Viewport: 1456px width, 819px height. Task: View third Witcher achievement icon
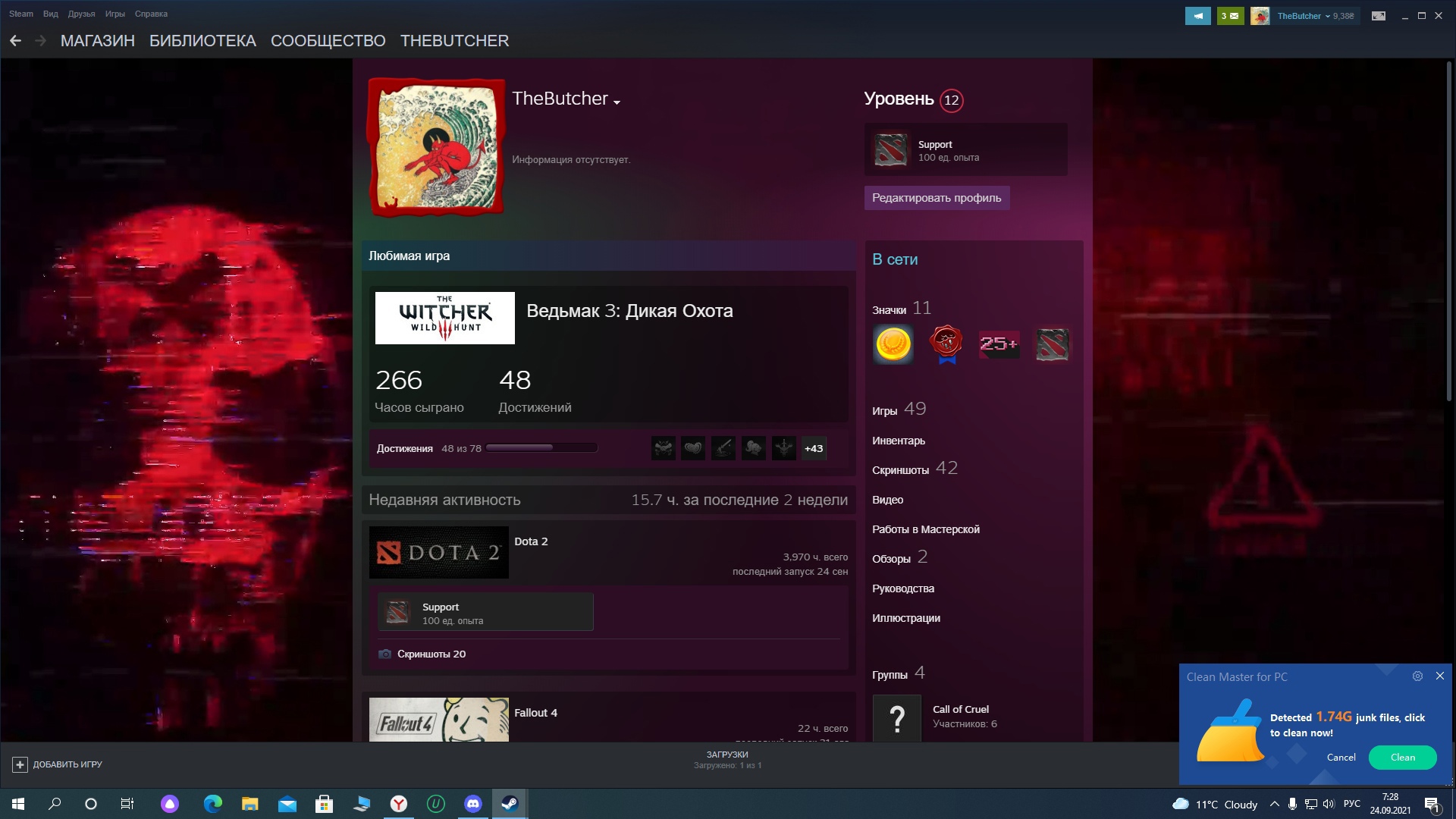tap(723, 448)
